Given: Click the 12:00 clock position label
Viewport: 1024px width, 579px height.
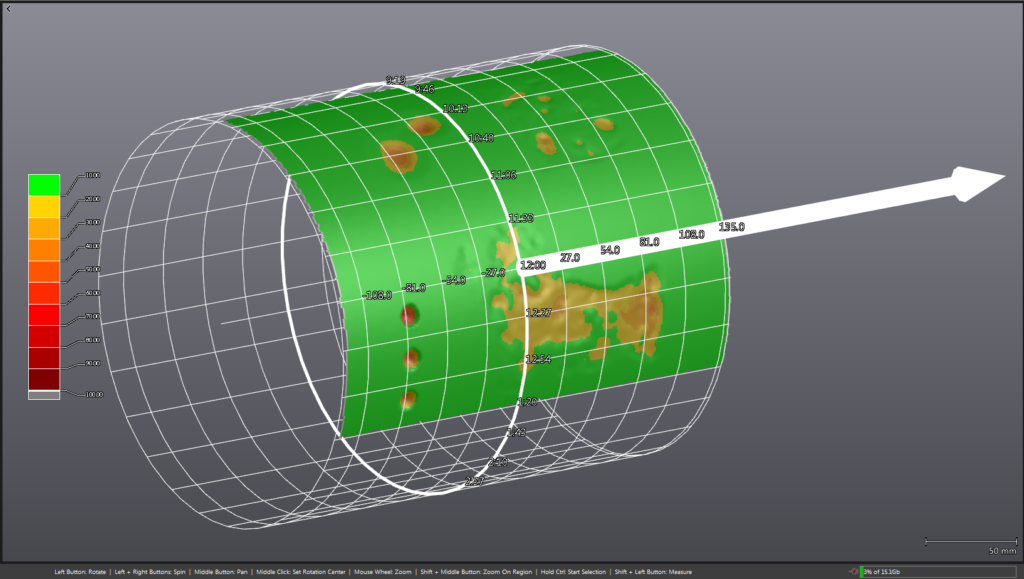Looking at the screenshot, I should click(532, 265).
